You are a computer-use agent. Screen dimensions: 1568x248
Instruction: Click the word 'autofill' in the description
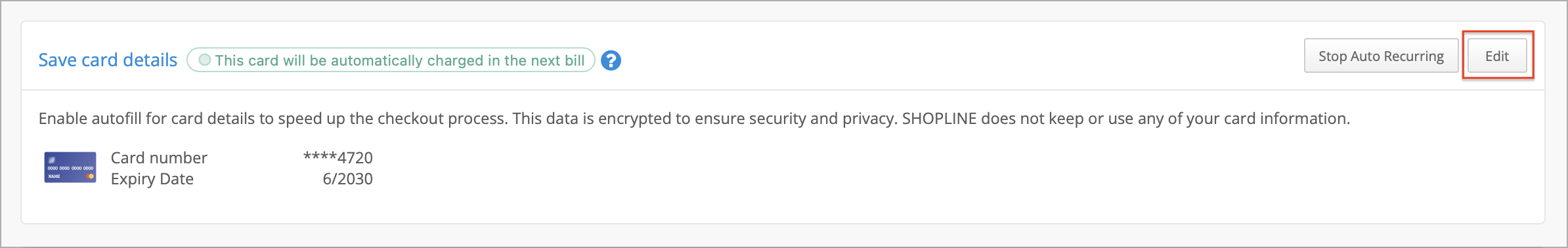pos(116,119)
